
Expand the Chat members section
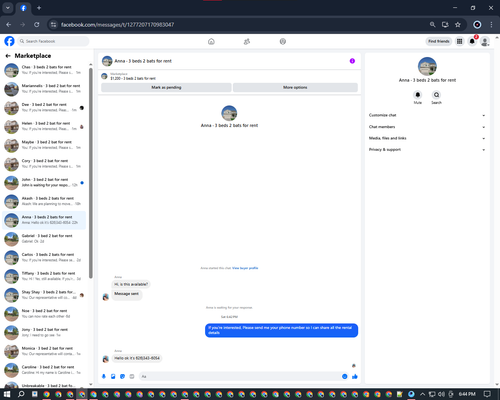tap(427, 127)
